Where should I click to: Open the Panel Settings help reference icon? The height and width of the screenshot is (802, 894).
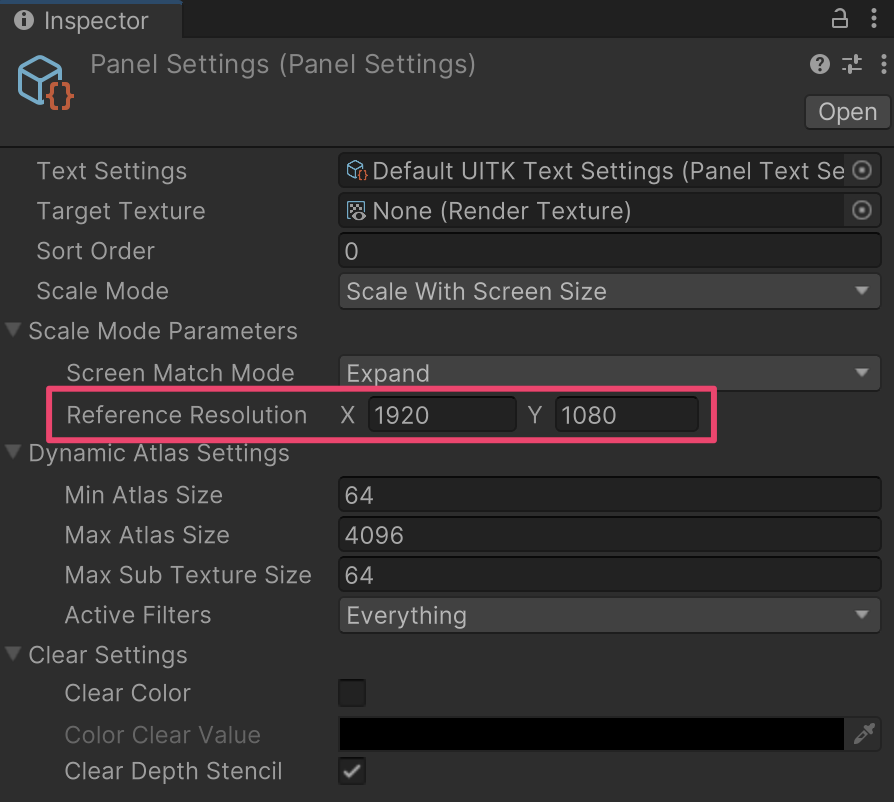tap(819, 64)
